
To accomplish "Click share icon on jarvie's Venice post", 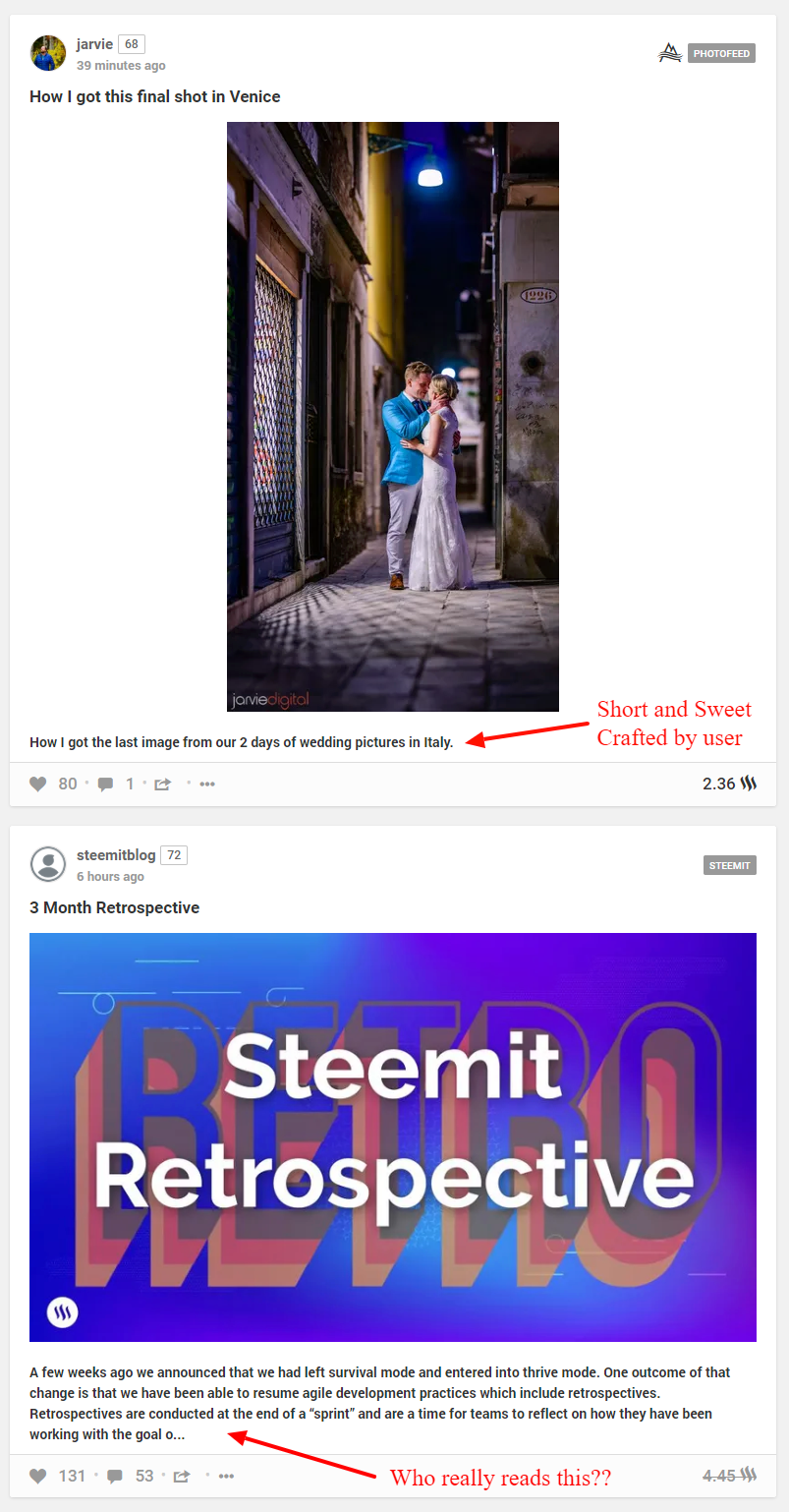I will point(163,785).
